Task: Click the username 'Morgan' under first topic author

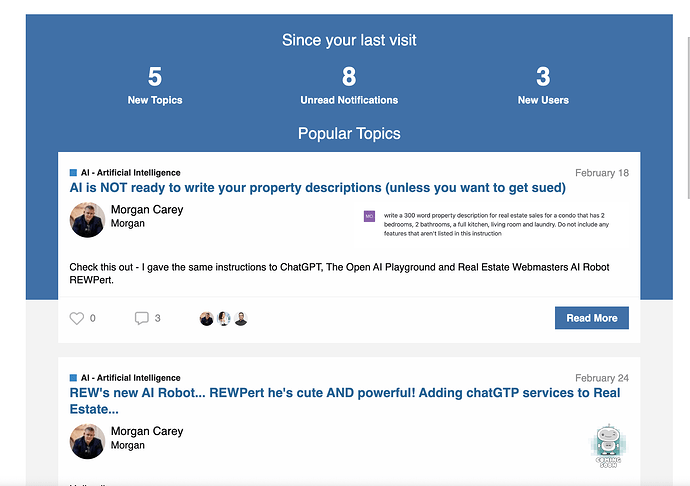Action: coord(128,224)
